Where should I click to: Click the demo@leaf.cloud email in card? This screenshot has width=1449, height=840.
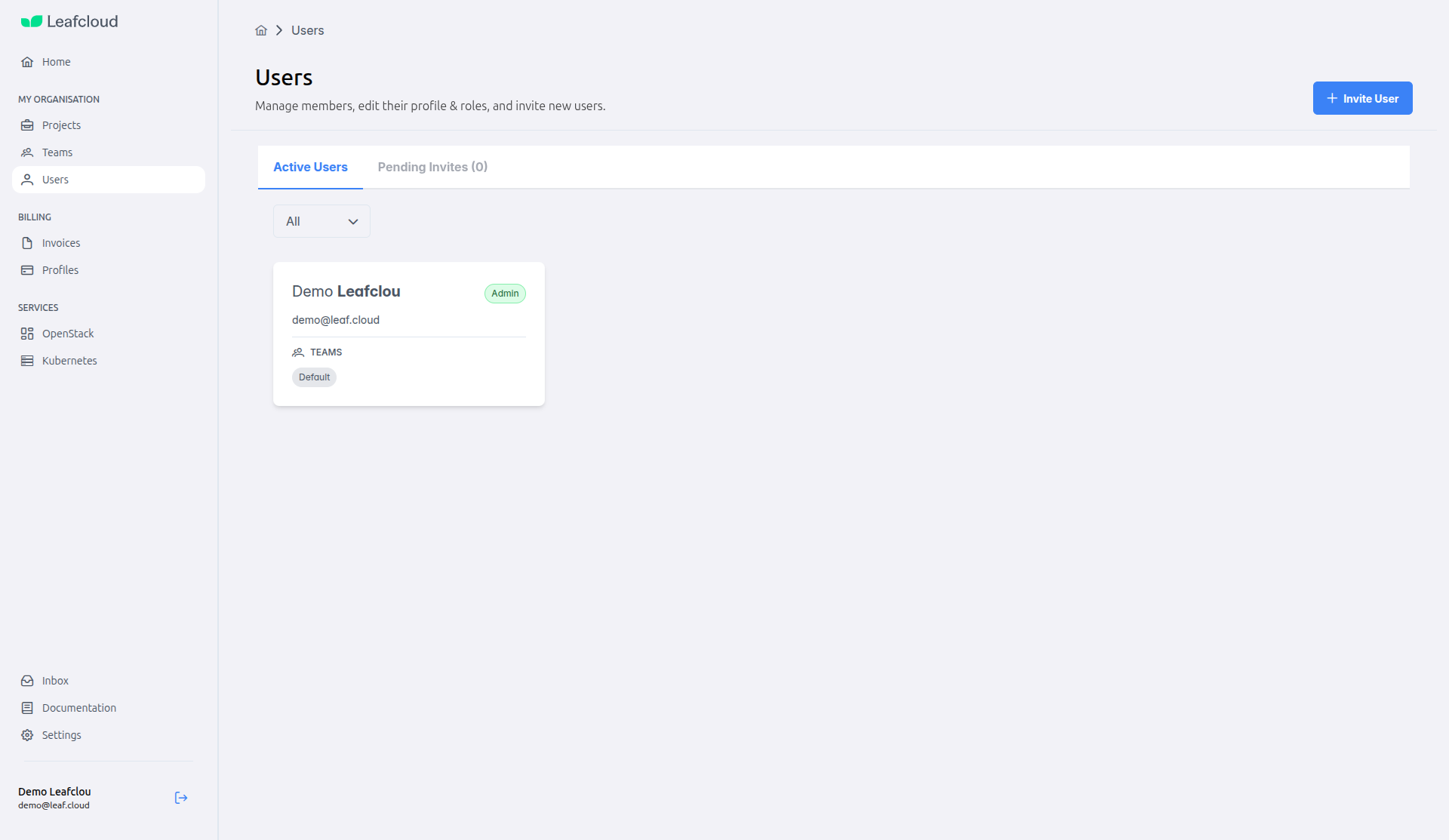click(336, 320)
